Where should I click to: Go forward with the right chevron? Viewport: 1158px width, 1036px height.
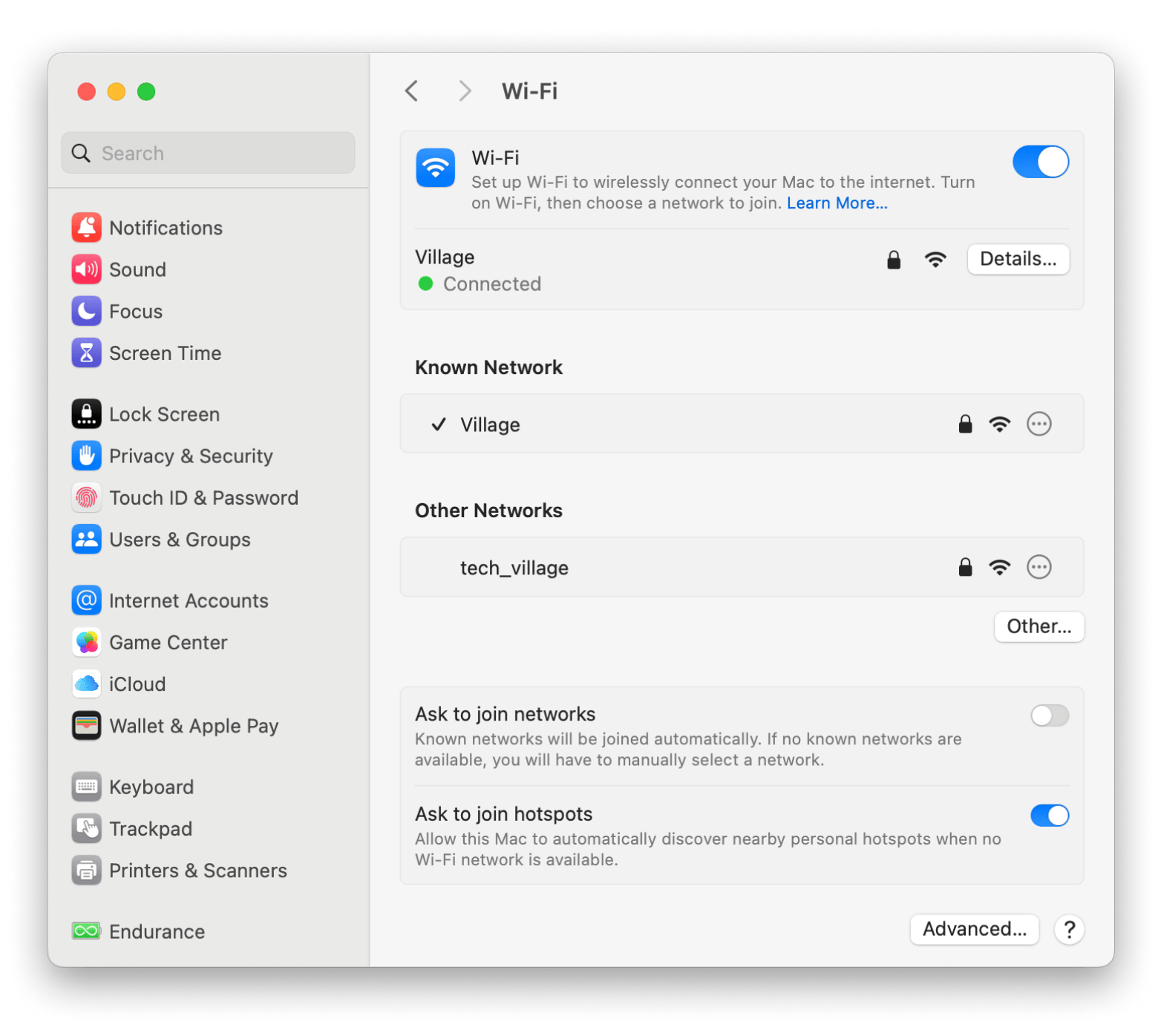[465, 91]
